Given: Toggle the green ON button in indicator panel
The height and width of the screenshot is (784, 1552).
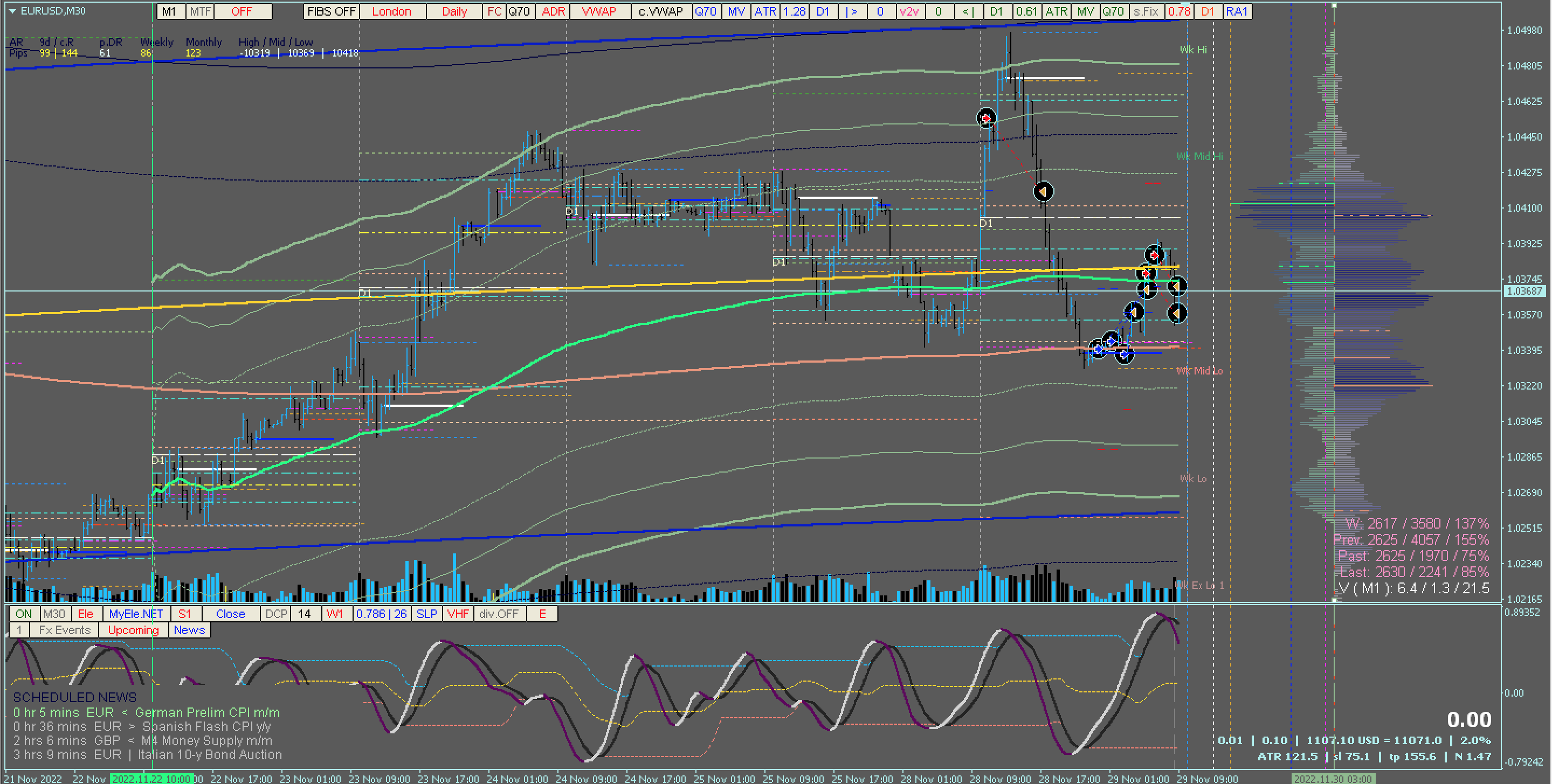Looking at the screenshot, I should (24, 614).
